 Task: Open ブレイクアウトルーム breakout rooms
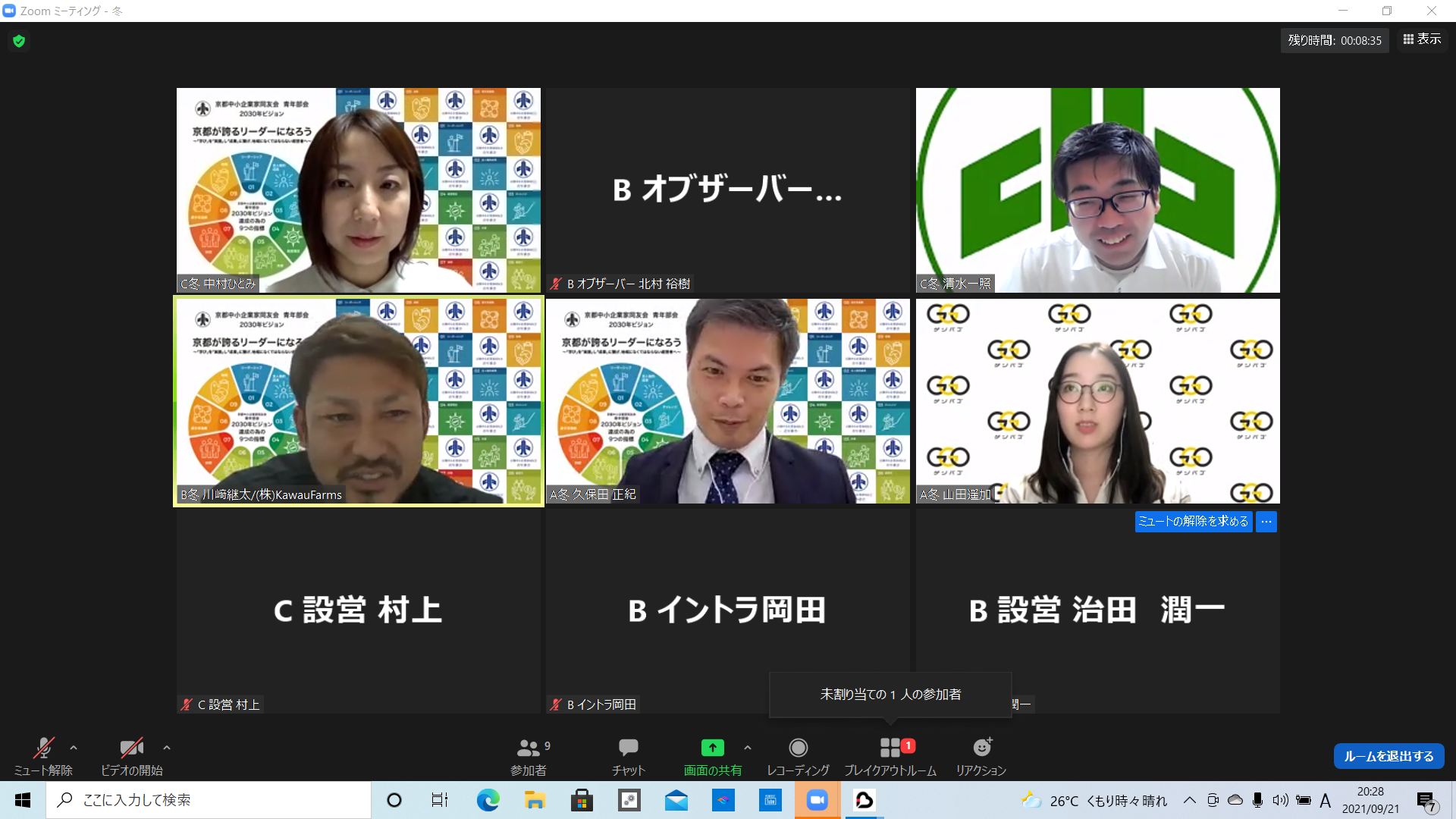(x=890, y=755)
